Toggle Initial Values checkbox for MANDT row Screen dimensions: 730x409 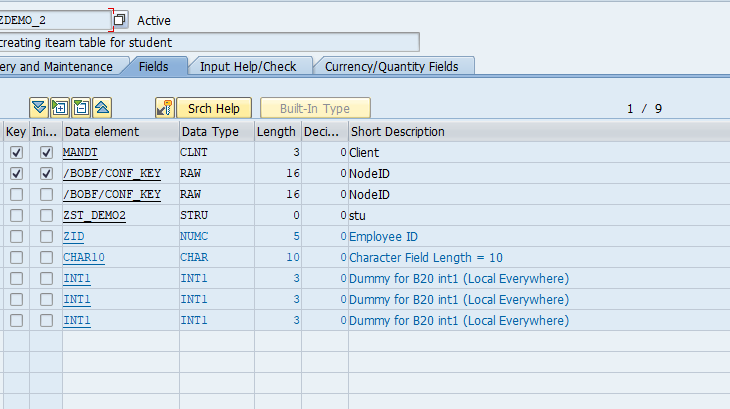46,153
